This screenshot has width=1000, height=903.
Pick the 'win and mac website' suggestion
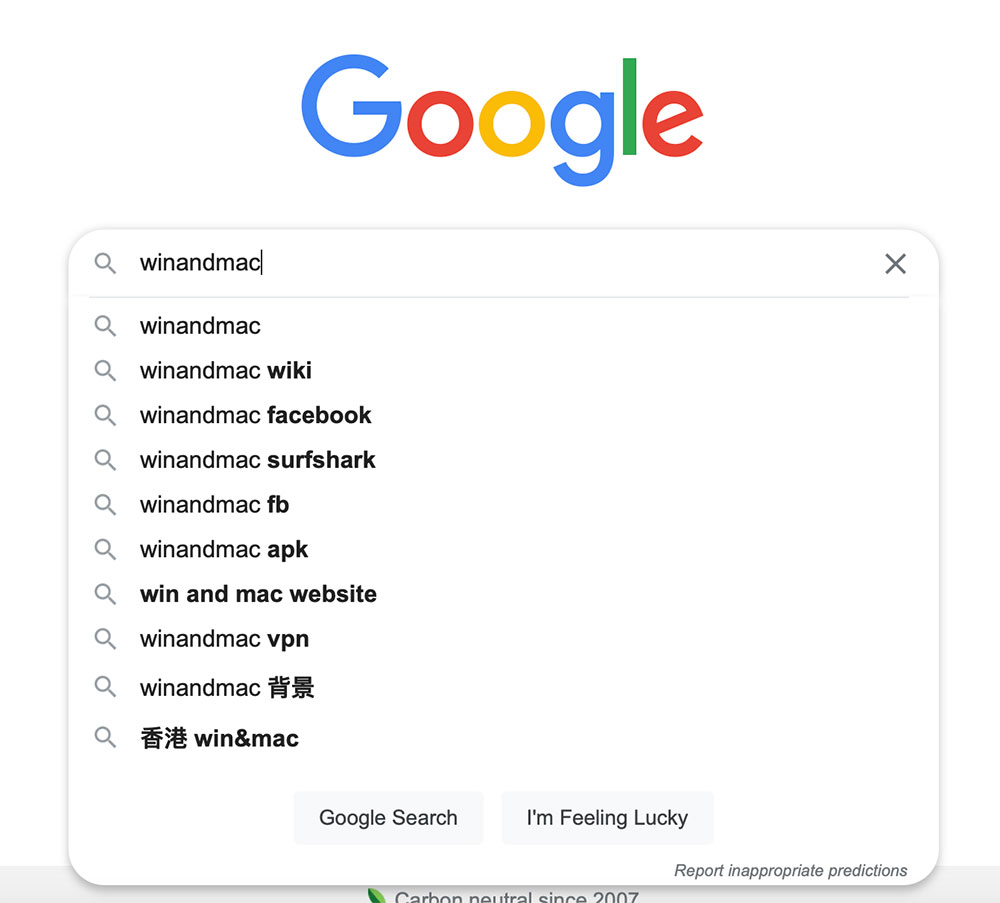point(258,594)
